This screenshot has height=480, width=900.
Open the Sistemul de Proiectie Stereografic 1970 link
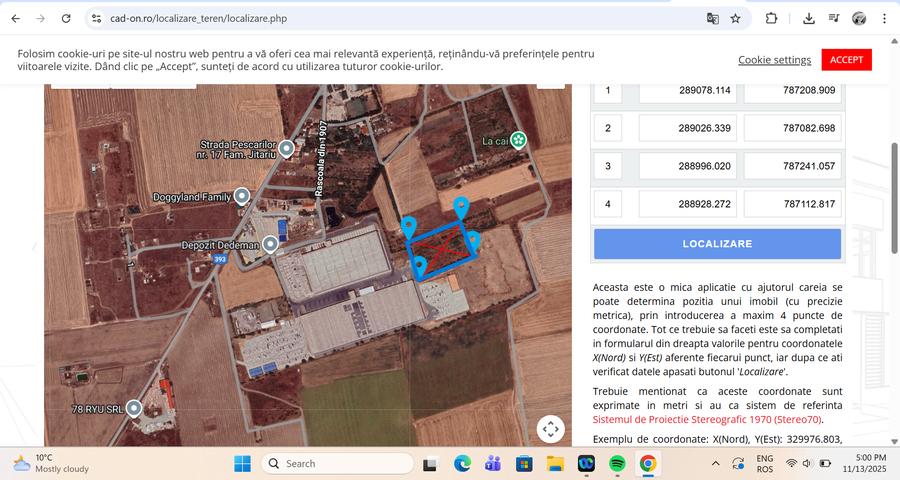pyautogui.click(x=707, y=420)
